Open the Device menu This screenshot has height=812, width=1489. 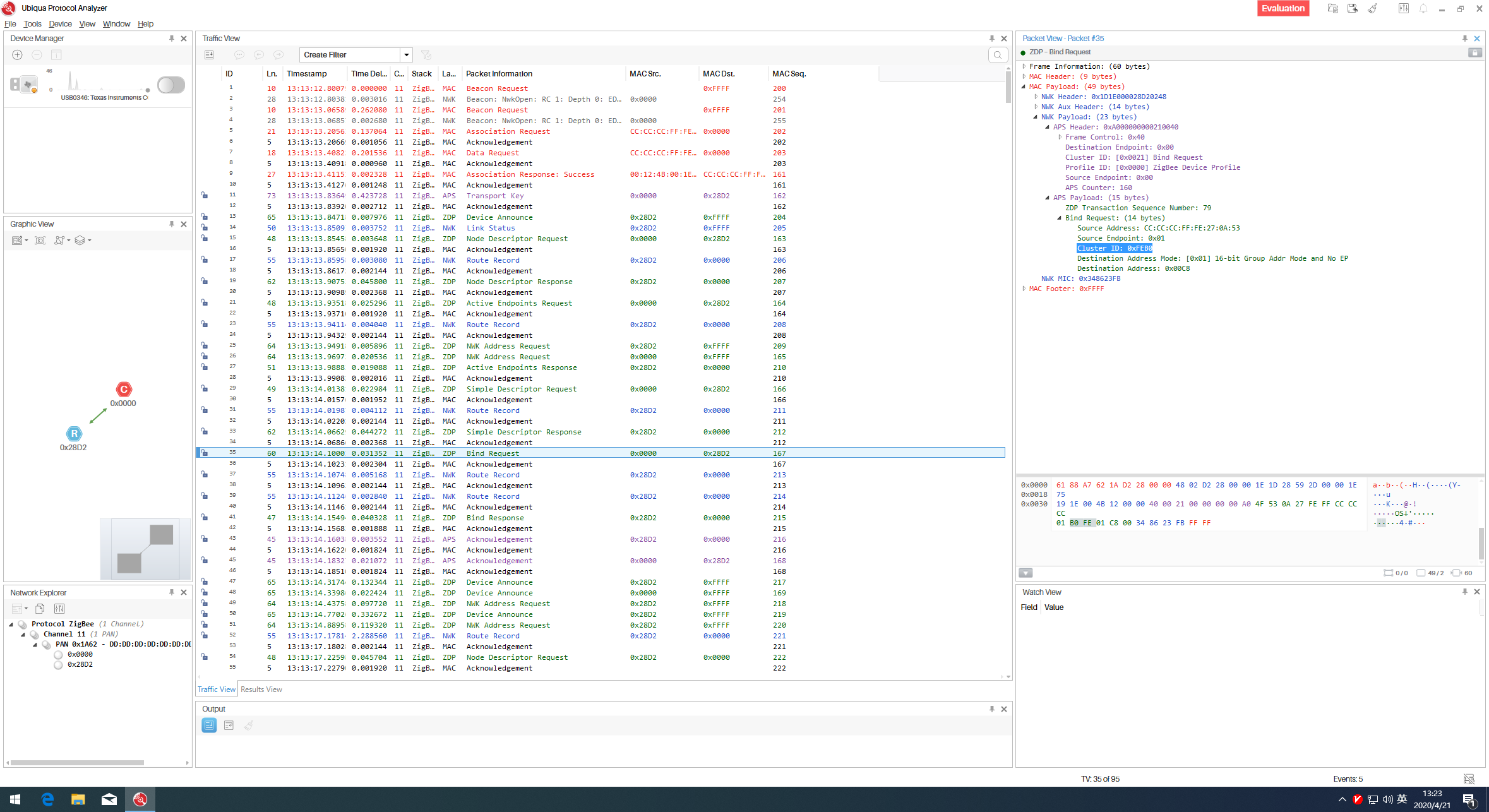point(60,24)
